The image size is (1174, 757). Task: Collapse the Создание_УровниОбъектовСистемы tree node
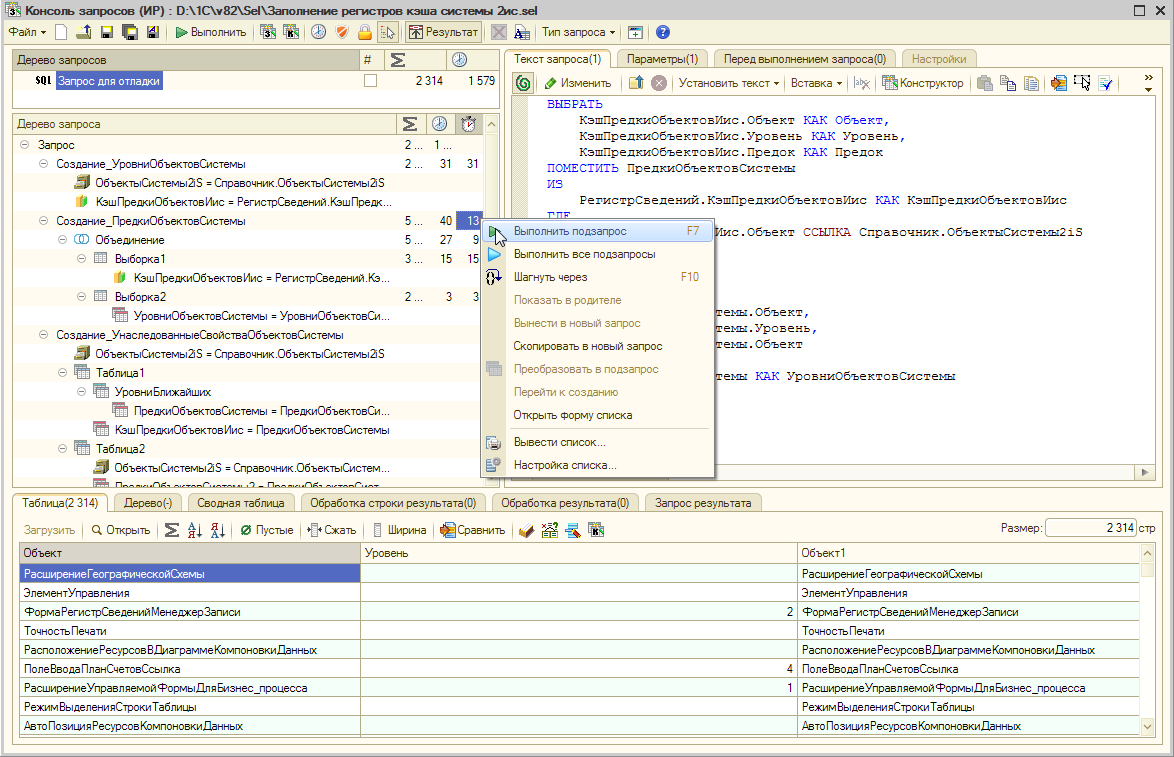tap(43, 164)
